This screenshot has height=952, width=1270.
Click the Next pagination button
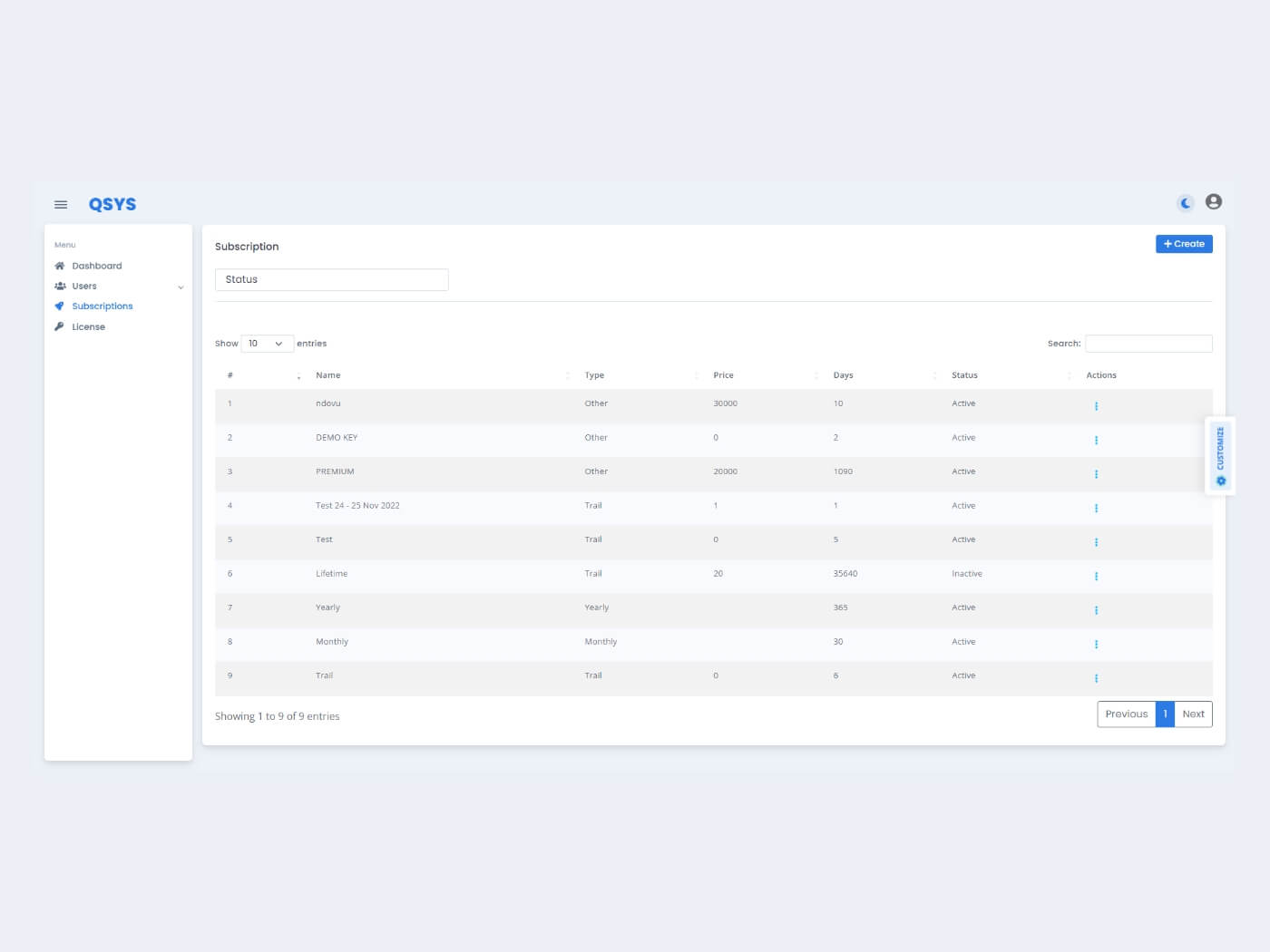coord(1193,714)
